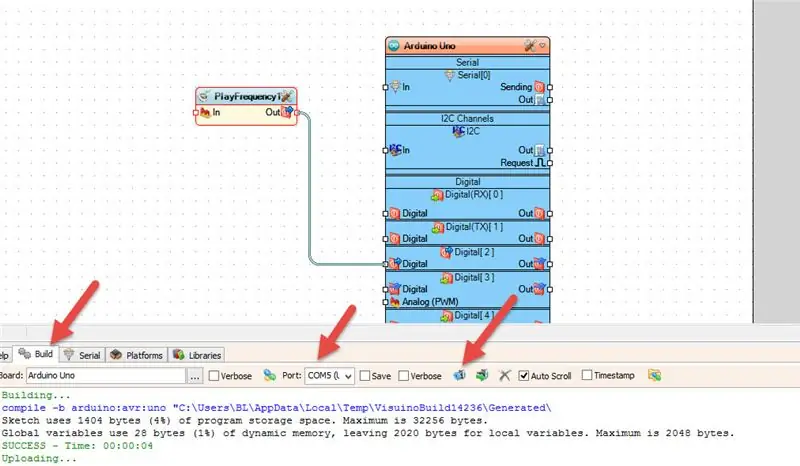This screenshot has height=466, width=800.
Task: Select the Digital section header
Action: click(x=467, y=182)
